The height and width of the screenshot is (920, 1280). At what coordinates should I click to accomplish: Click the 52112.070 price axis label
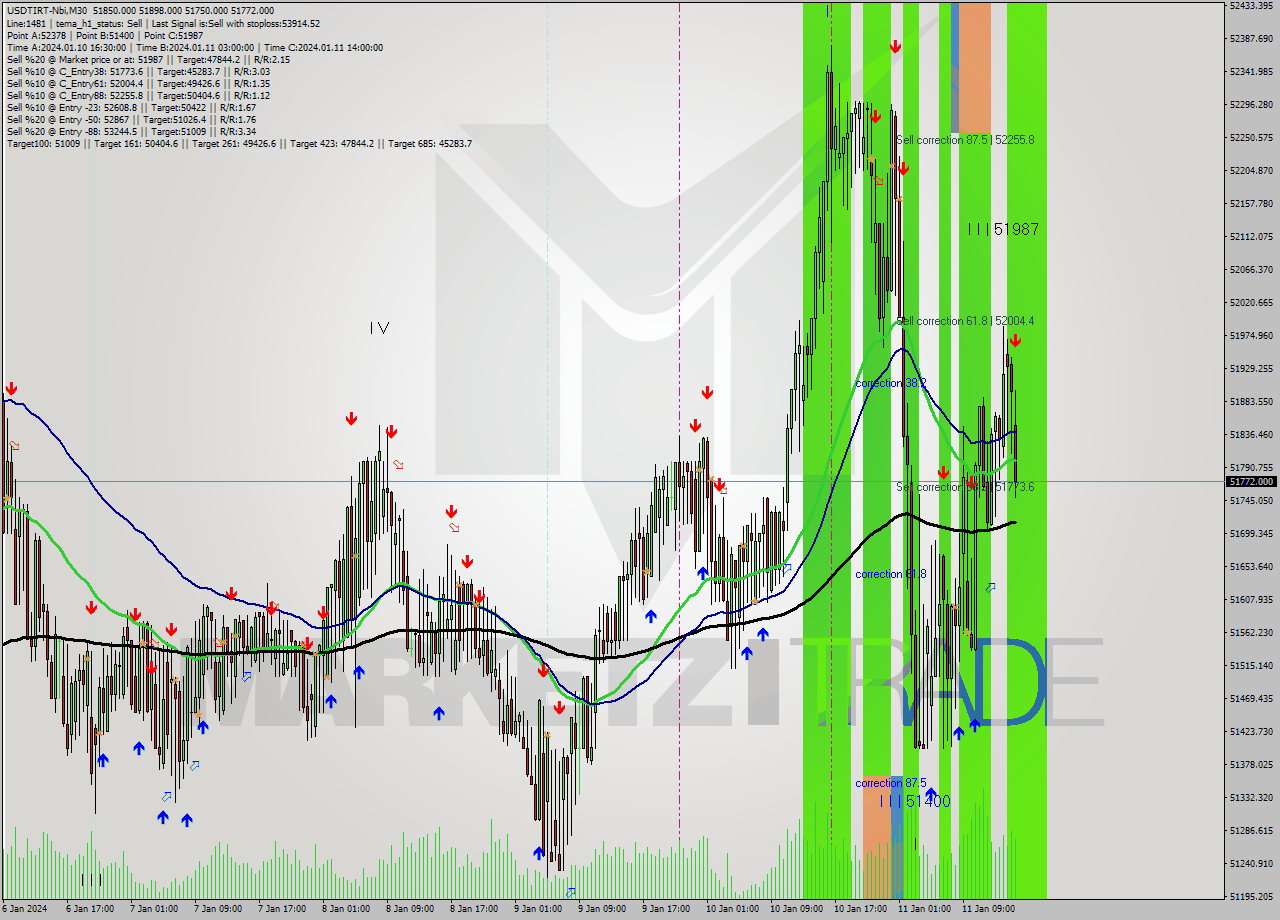click(x=1251, y=236)
